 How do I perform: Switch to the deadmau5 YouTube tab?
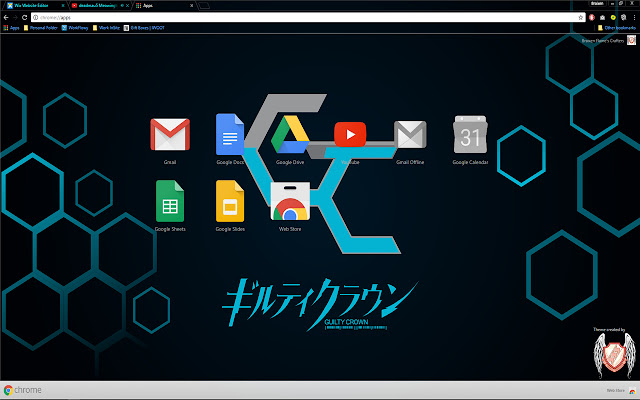click(97, 5)
